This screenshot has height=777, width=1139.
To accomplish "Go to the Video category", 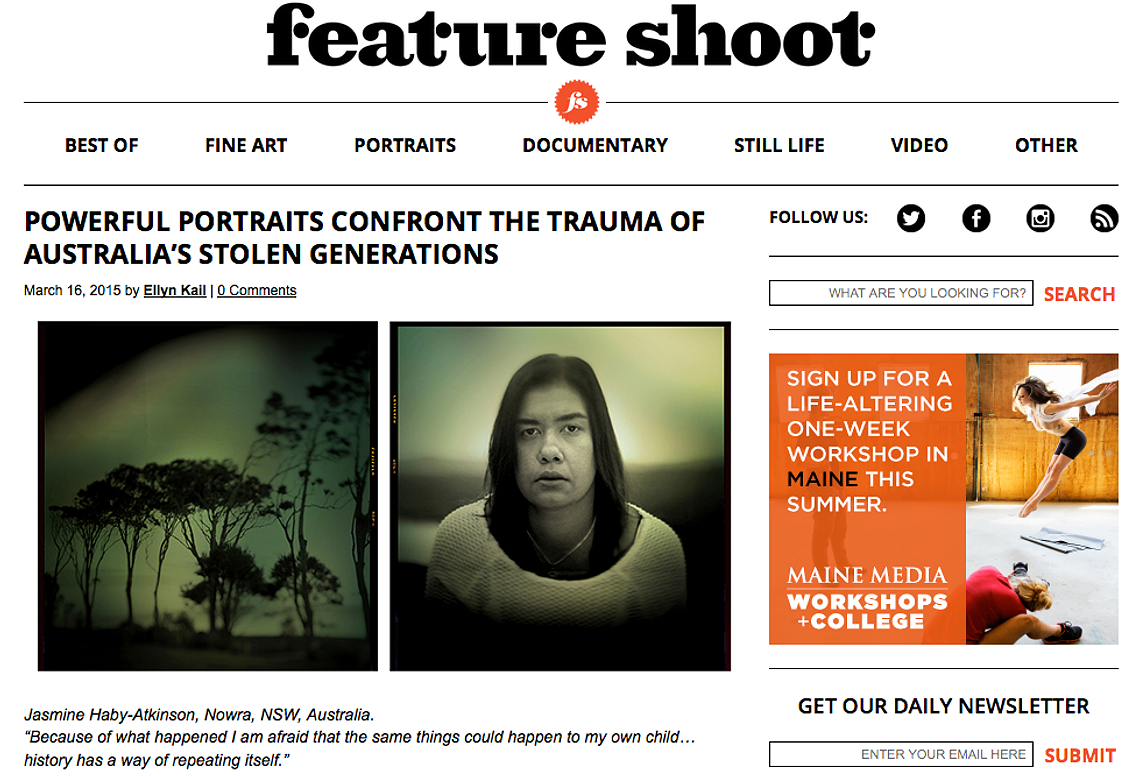I will tap(920, 145).
